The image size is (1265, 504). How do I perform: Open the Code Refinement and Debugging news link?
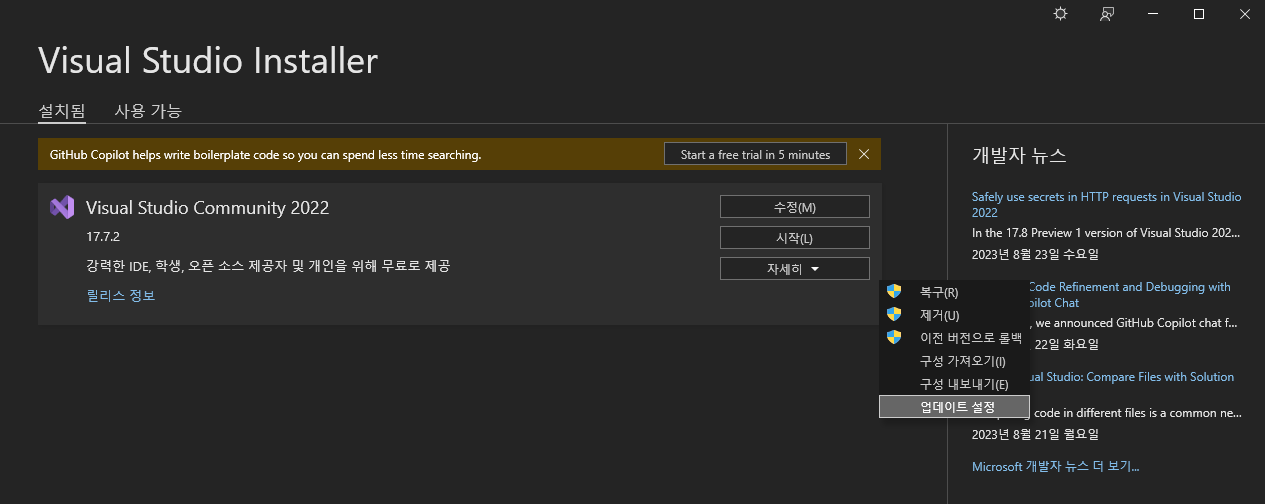click(1130, 295)
